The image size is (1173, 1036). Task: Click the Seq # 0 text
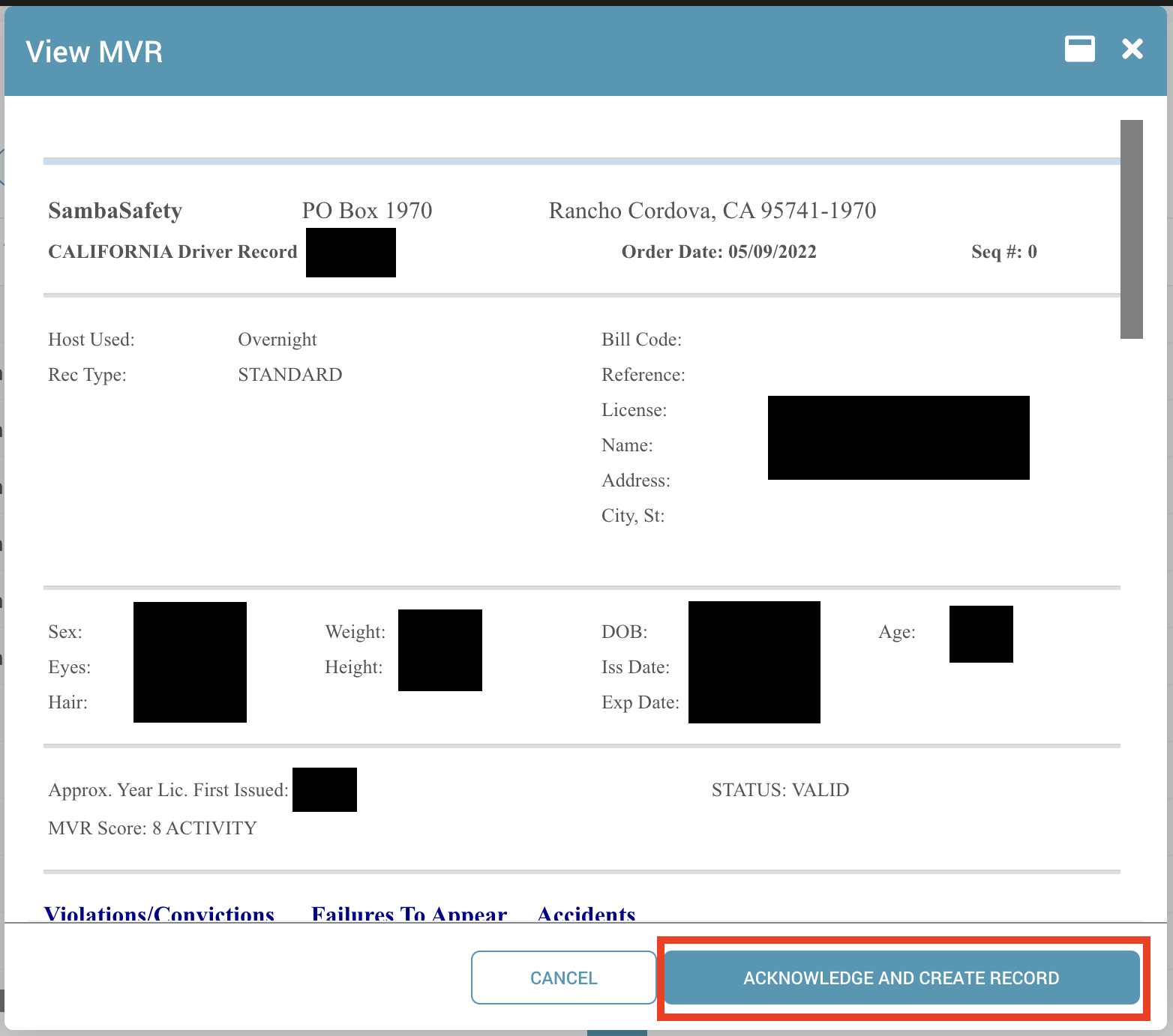(x=1003, y=252)
